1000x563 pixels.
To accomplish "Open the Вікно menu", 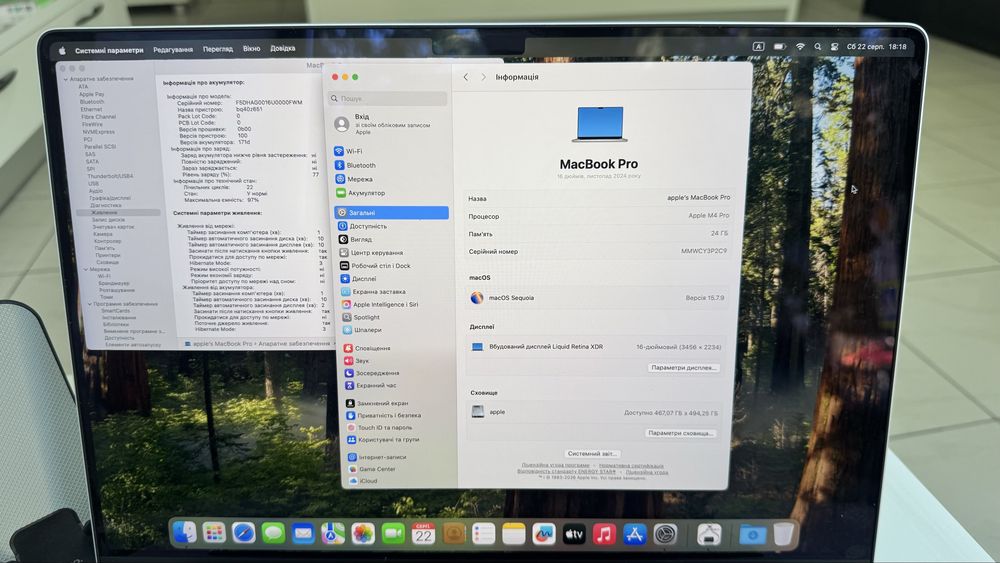I will (251, 48).
